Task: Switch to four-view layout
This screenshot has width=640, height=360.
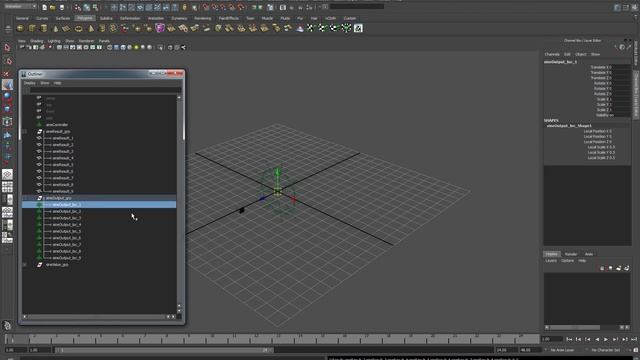Action: pyautogui.click(x=7, y=187)
